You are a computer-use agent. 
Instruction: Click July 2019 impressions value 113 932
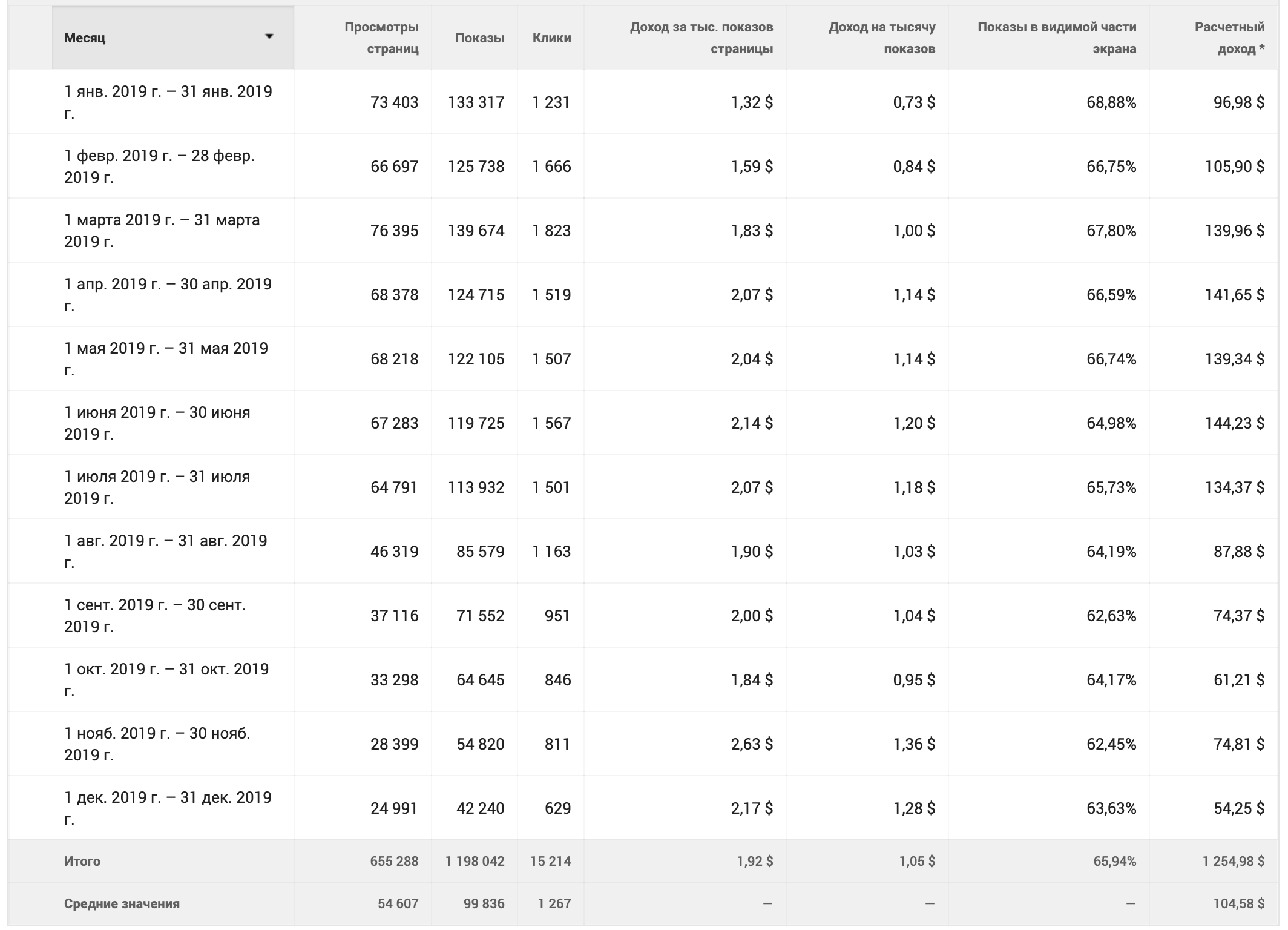pyautogui.click(x=476, y=487)
